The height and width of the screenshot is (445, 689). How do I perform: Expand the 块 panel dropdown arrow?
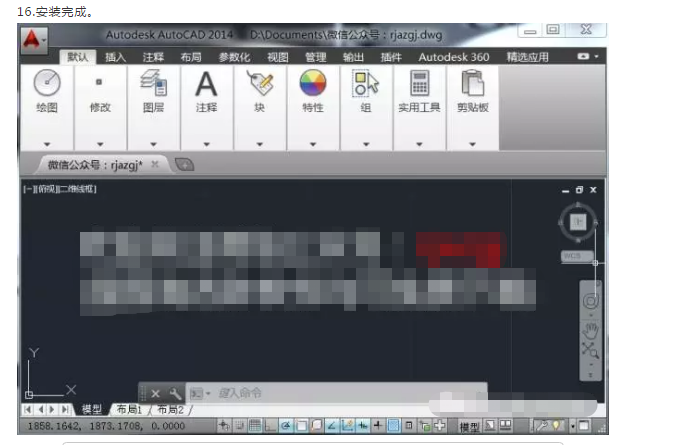[x=260, y=144]
